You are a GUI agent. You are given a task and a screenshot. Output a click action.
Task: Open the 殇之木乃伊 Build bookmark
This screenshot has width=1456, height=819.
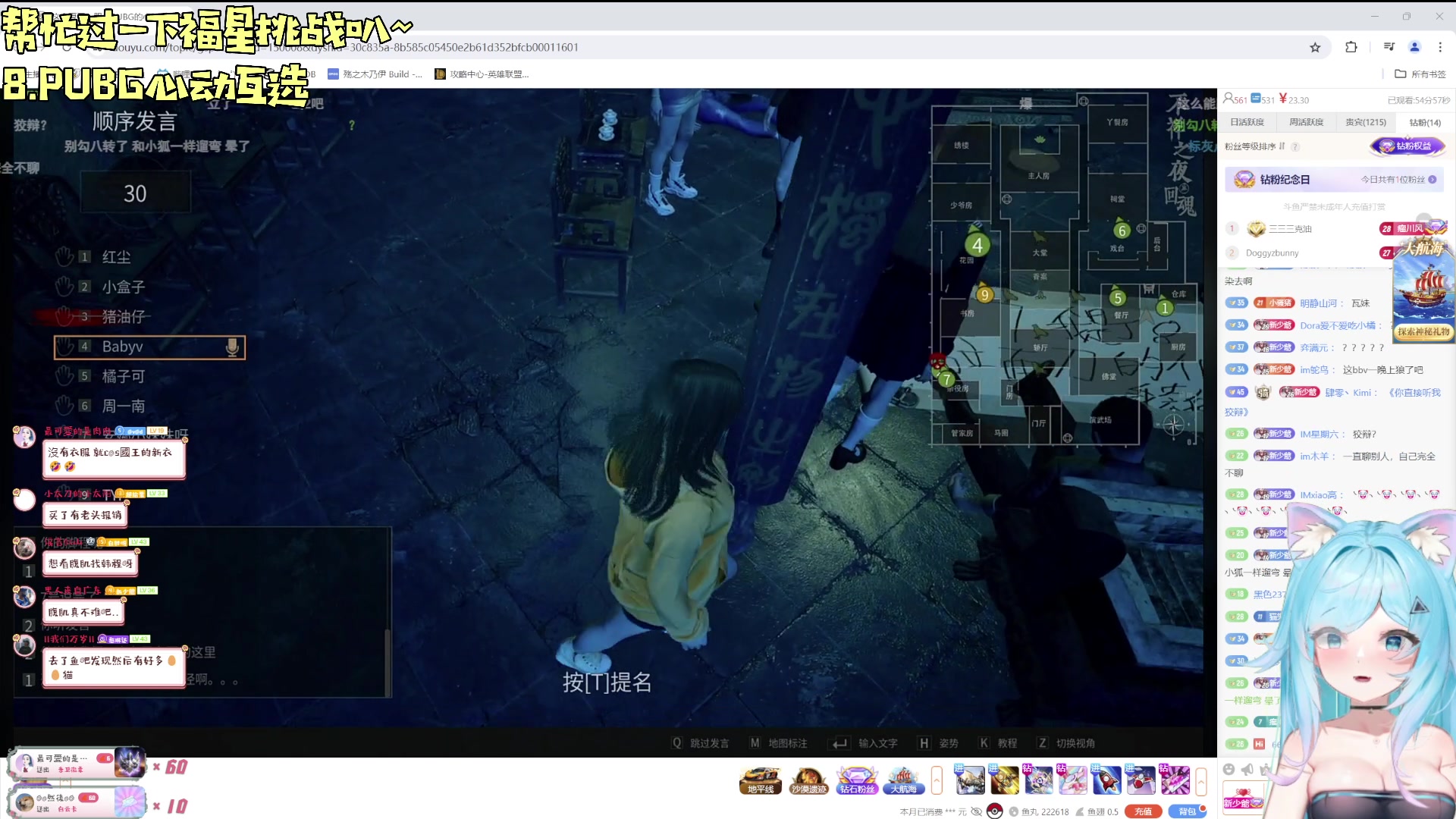click(375, 74)
